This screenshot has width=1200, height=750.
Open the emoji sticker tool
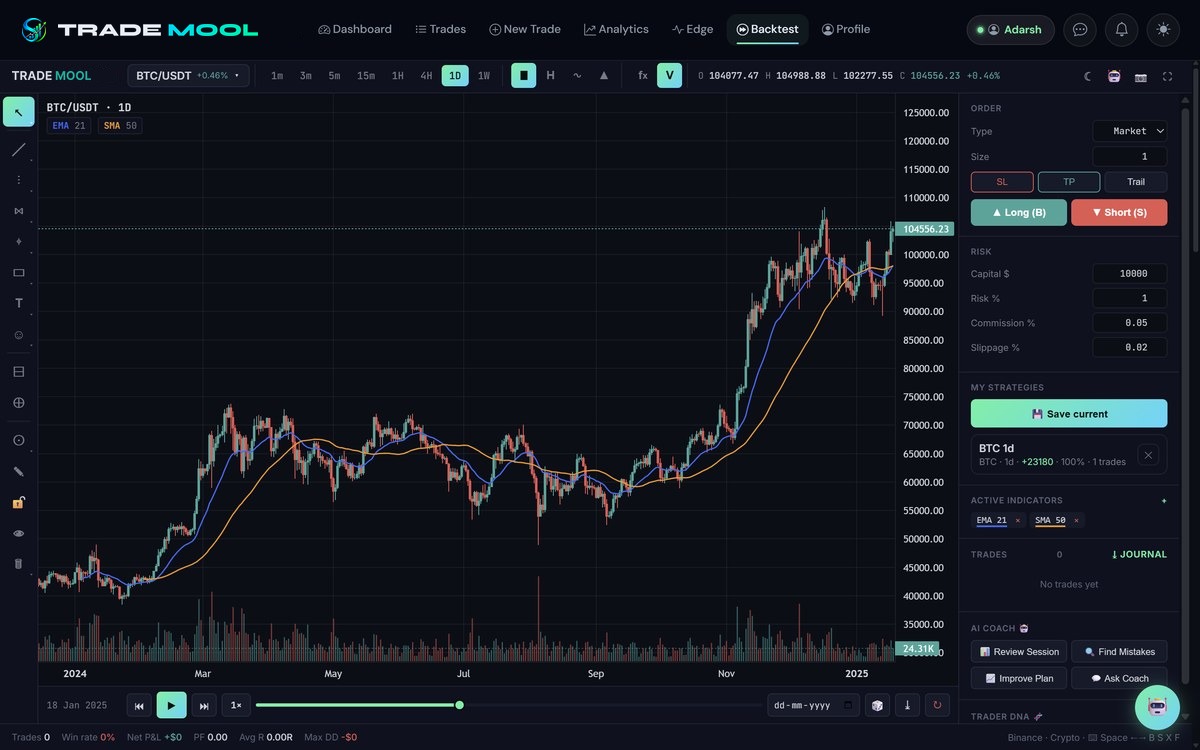pyautogui.click(x=18, y=334)
